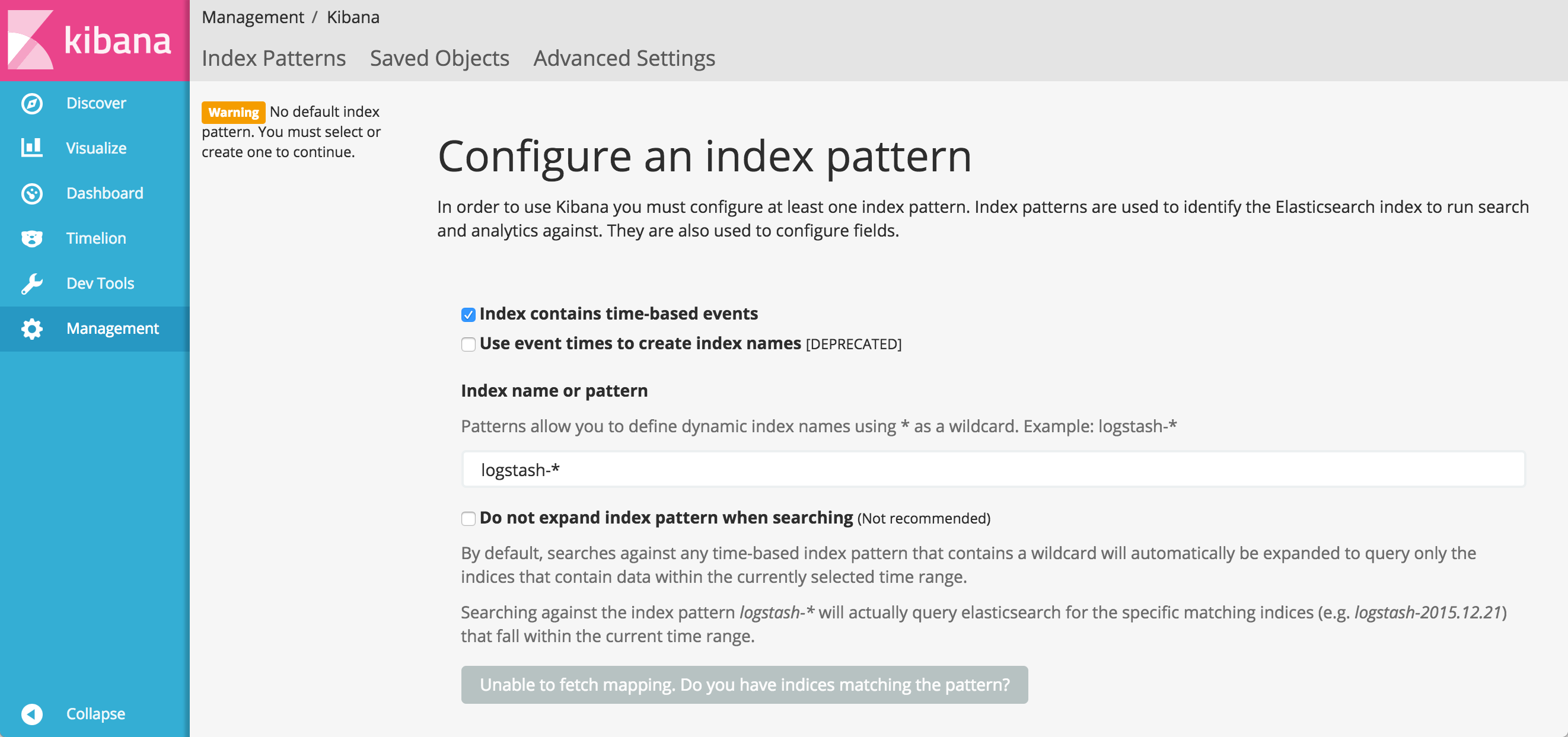Click the Dev Tools wrench icon
Screen dimensions: 1568x737
31,283
